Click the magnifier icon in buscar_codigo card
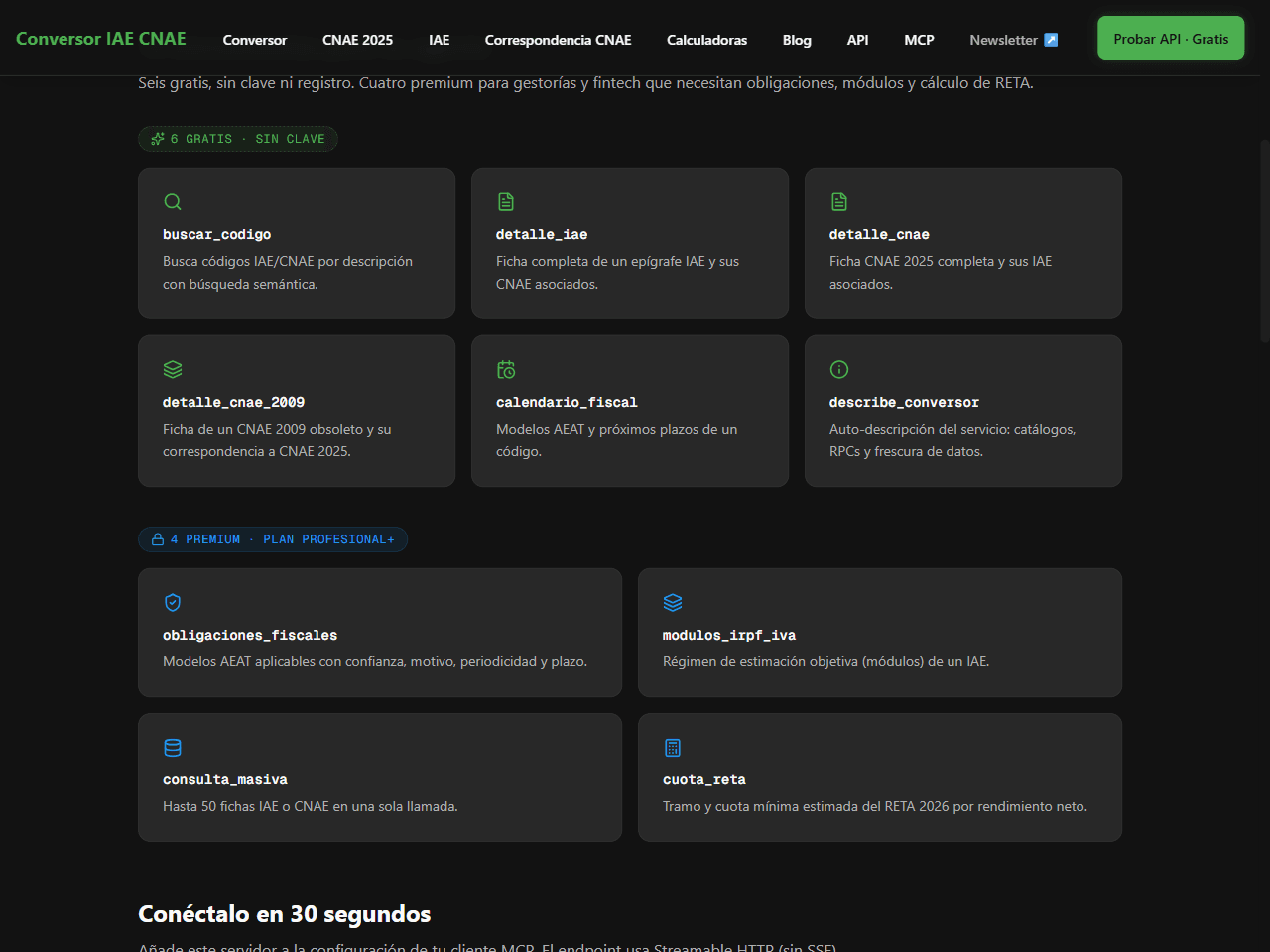The height and width of the screenshot is (952, 1270). tap(173, 202)
